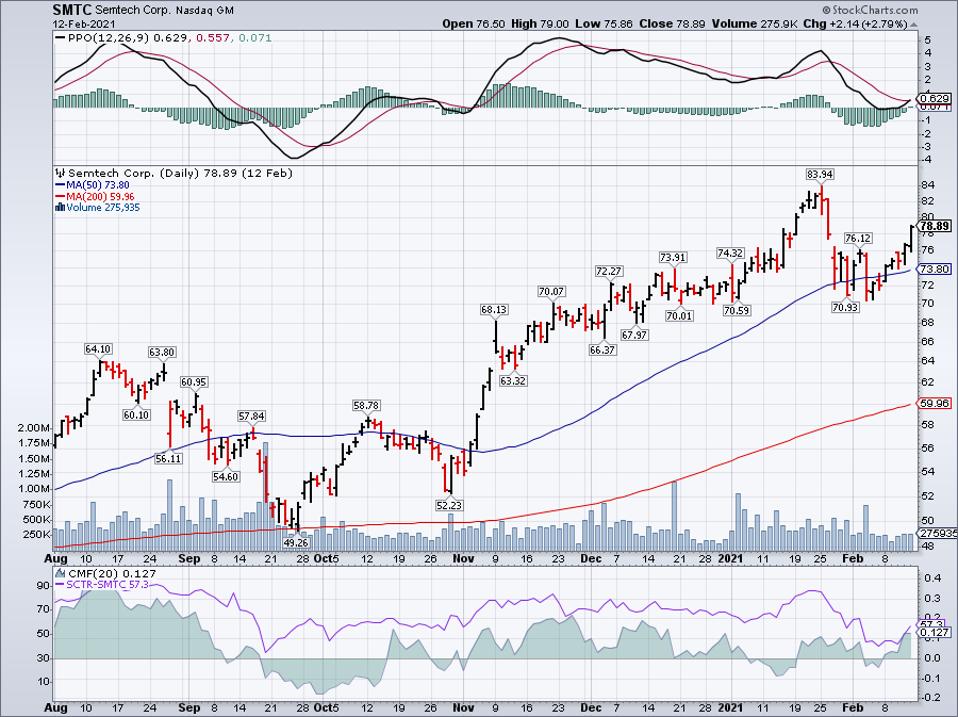Click the 63.80 price label
Screen dimensions: 958x717
click(x=162, y=352)
